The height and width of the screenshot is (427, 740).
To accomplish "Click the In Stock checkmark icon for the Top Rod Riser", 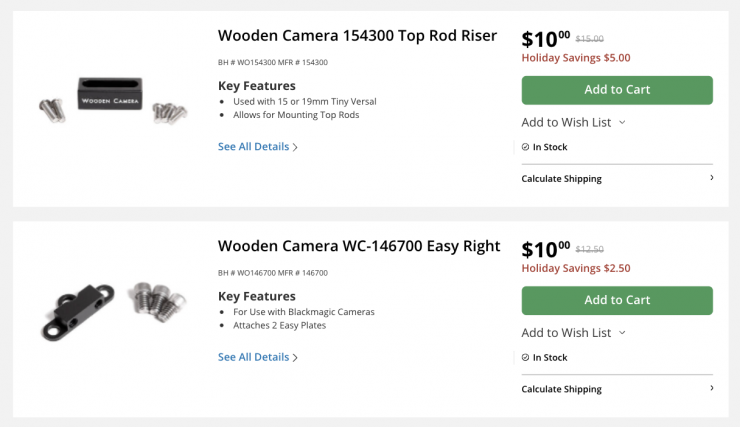I will 526,147.
